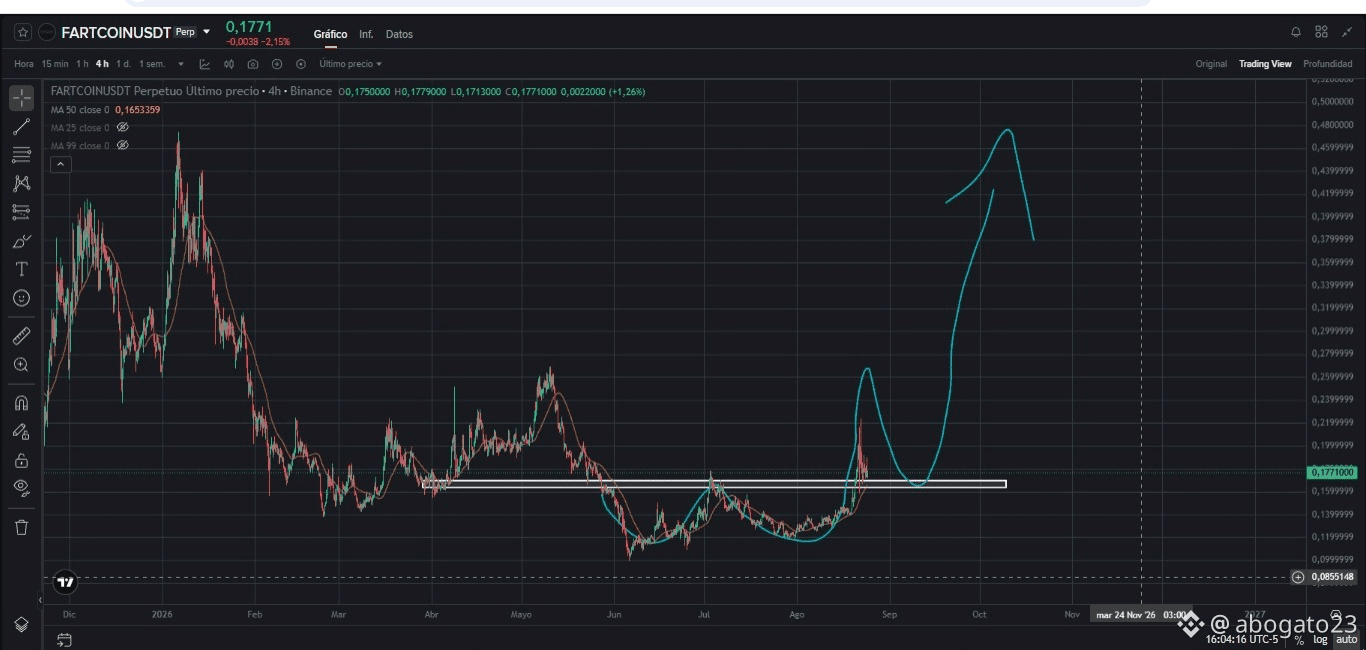Show the MA 25 indicator

coord(123,128)
